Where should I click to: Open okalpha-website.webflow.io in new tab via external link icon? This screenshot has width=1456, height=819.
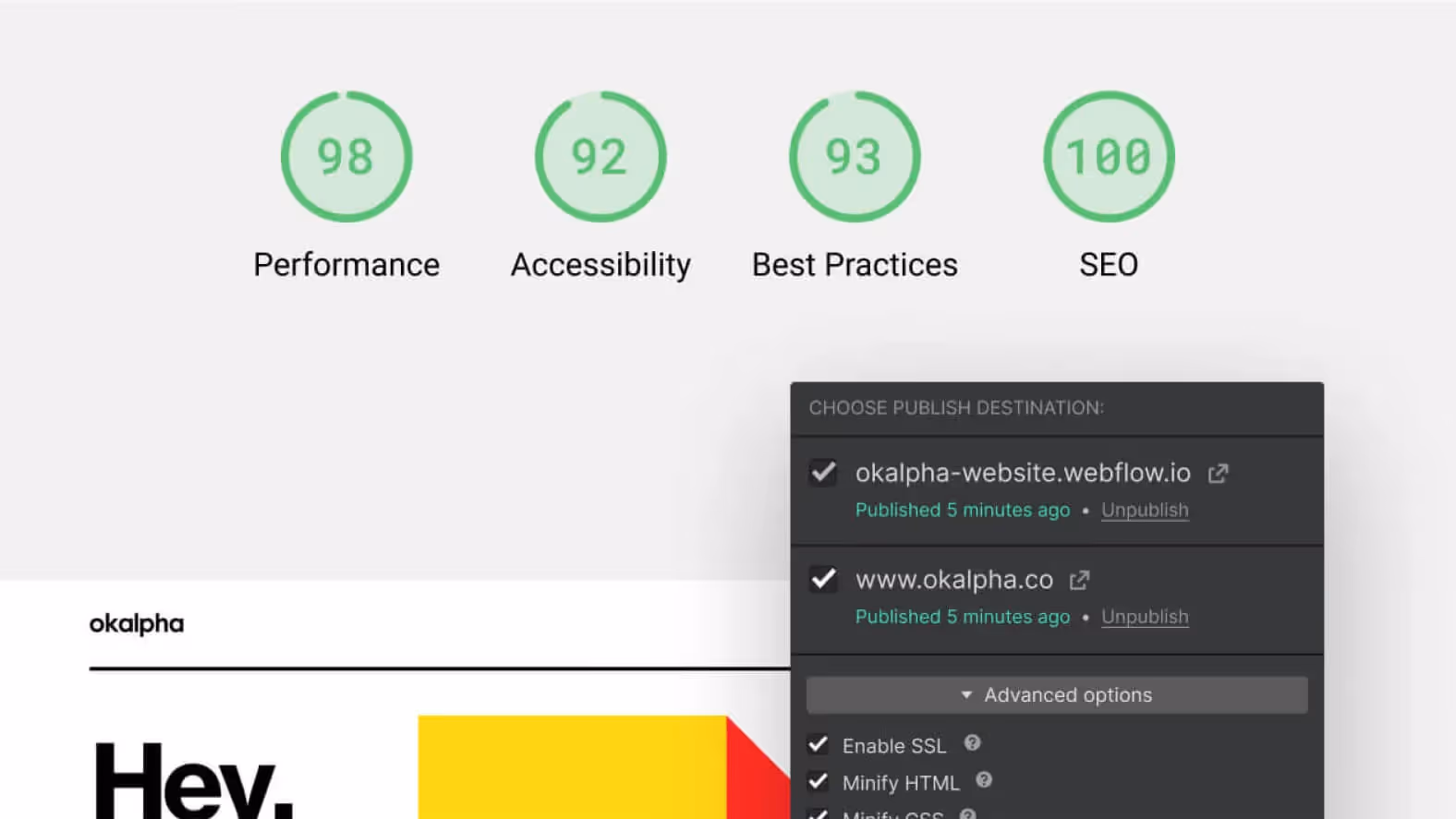point(1218,472)
